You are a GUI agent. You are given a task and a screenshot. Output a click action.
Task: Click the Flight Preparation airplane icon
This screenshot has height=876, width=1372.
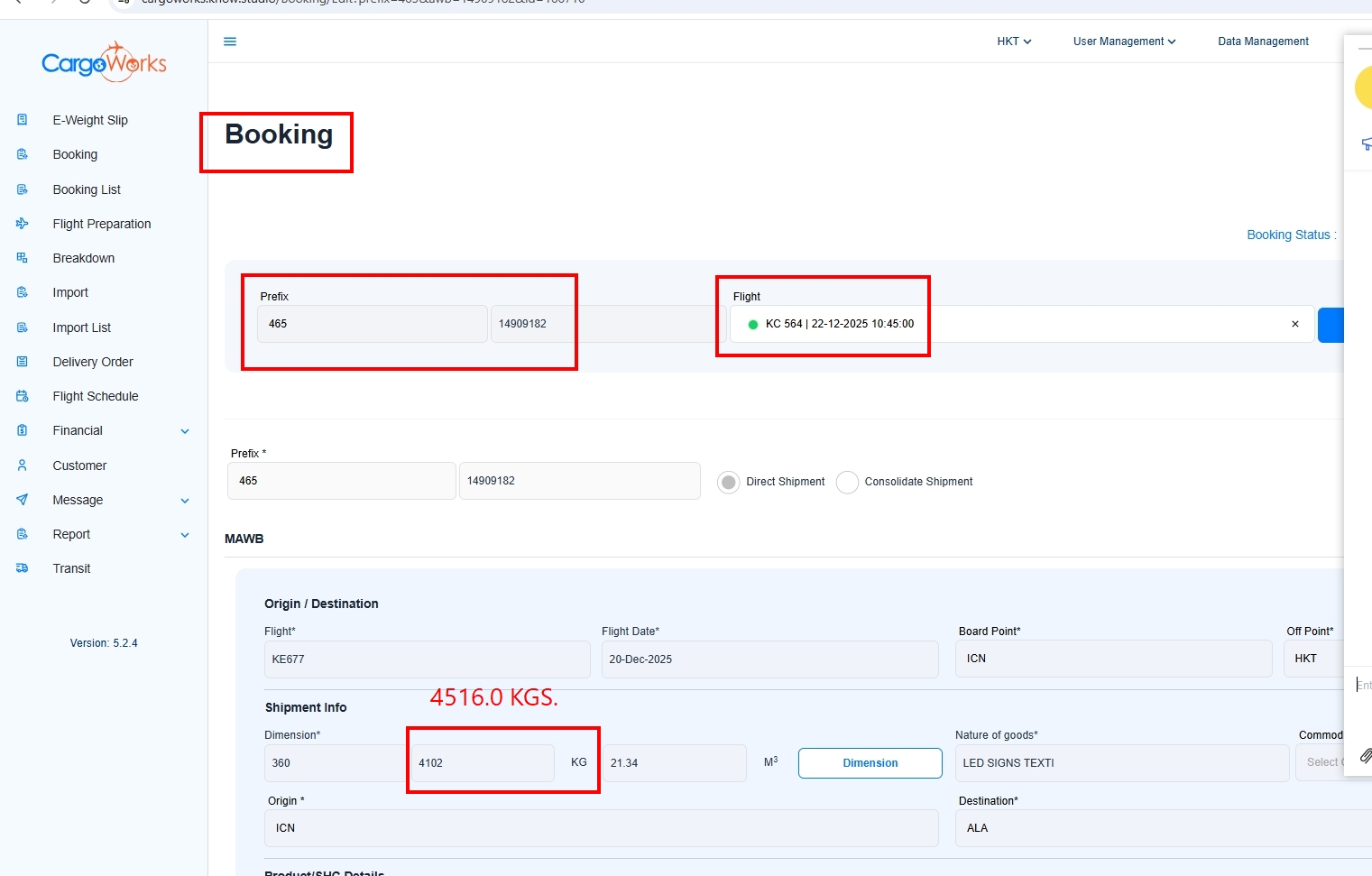tap(23, 224)
